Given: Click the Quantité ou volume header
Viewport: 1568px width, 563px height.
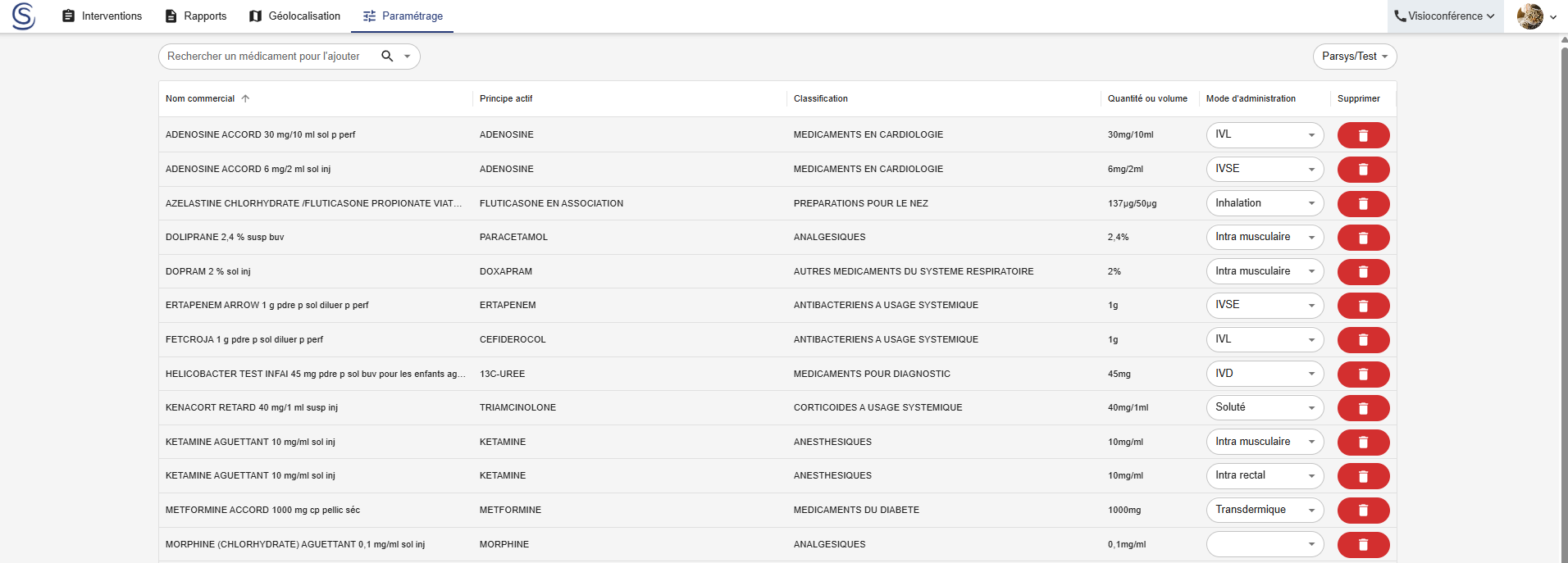Looking at the screenshot, I should tap(1147, 98).
